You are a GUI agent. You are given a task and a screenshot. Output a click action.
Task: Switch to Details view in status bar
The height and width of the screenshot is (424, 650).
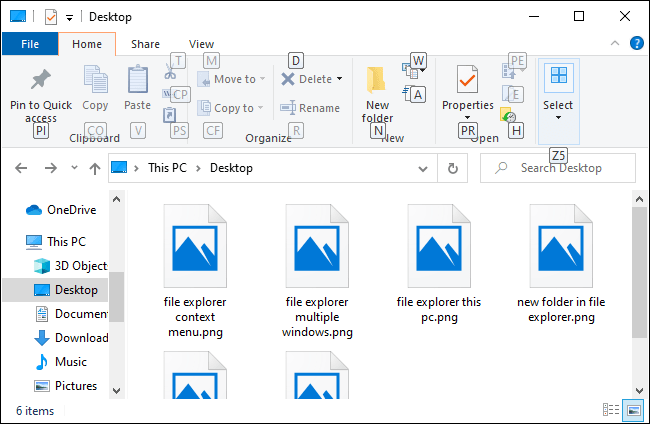pos(610,410)
